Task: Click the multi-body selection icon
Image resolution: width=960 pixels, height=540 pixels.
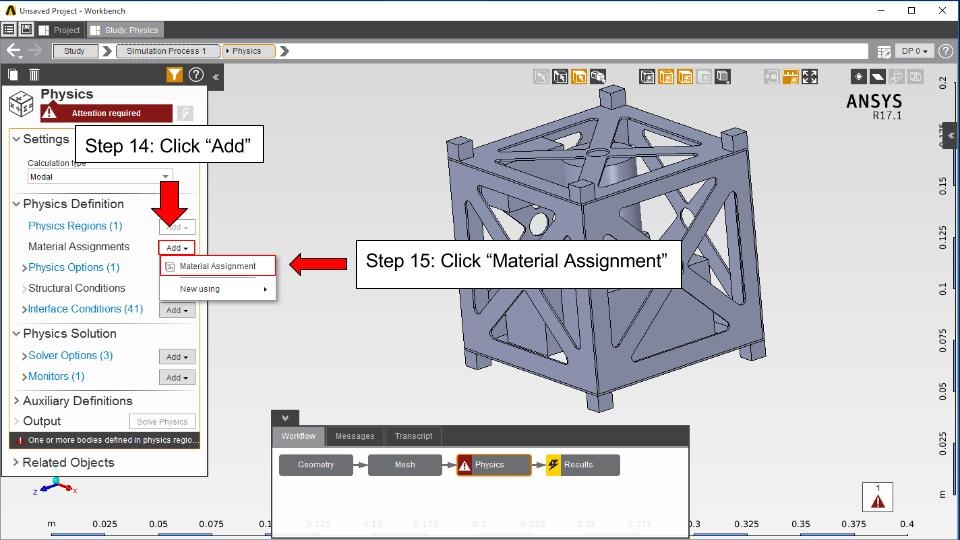Action: click(598, 77)
